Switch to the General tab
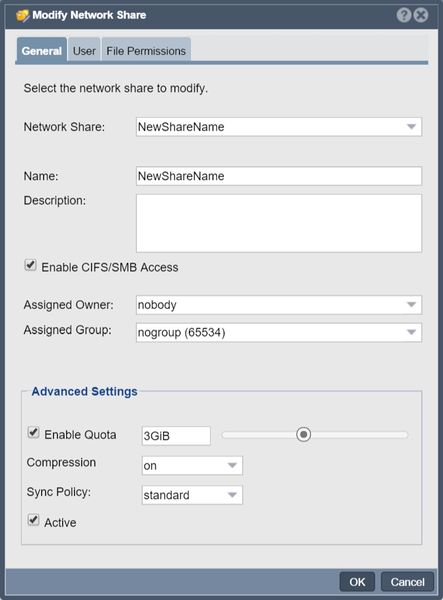Viewport: 443px width, 600px height. click(42, 51)
